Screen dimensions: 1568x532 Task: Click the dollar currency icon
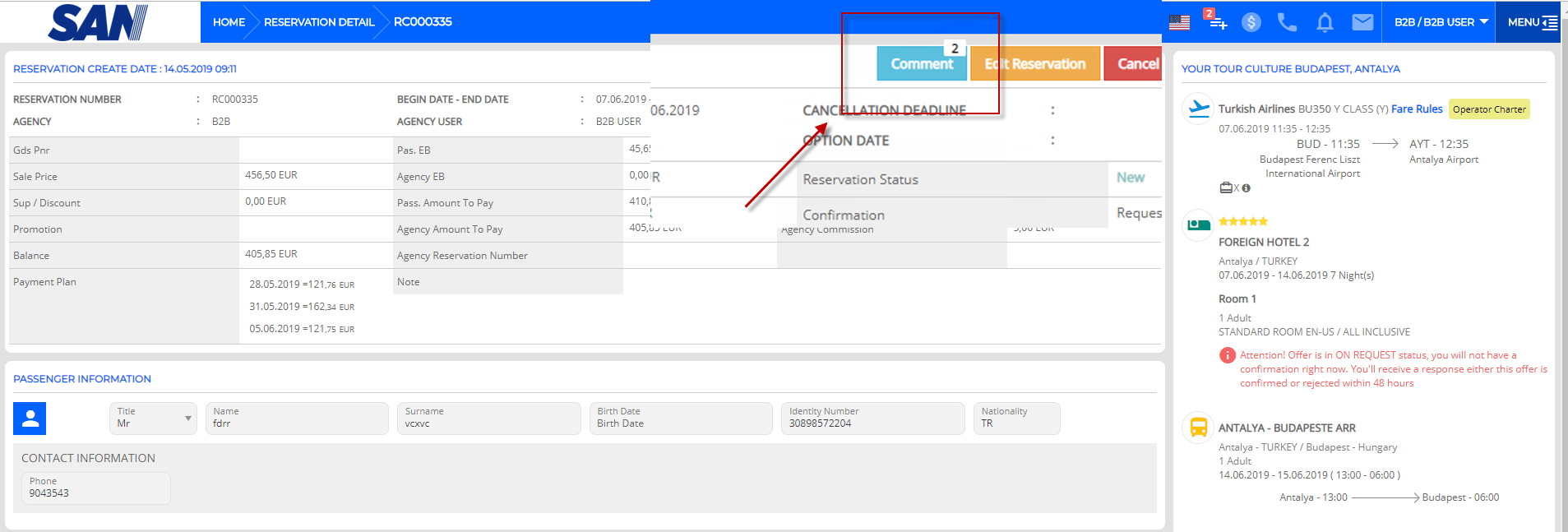point(1251,22)
